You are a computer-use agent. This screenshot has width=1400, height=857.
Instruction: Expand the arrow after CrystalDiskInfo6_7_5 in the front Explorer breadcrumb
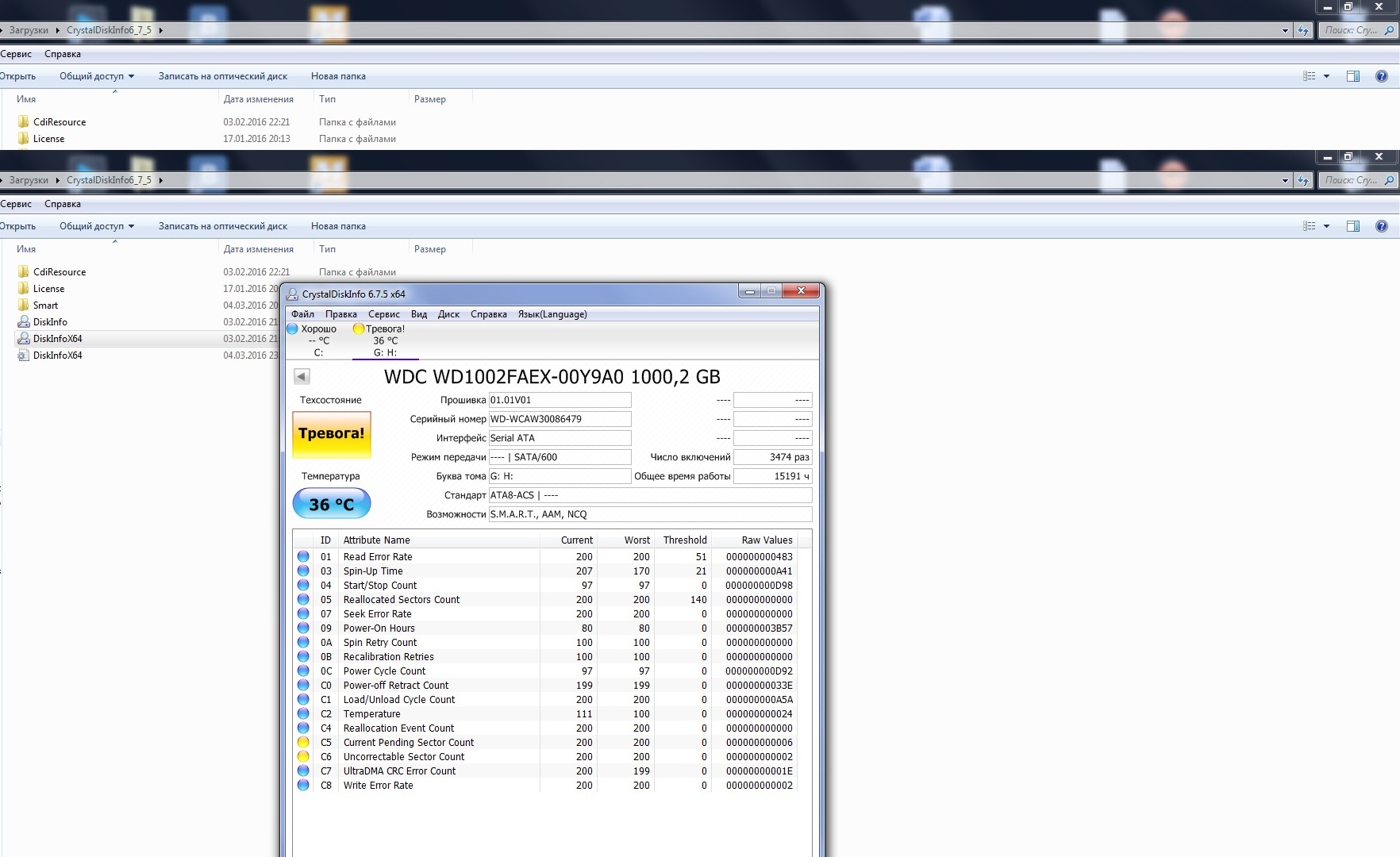pyautogui.click(x=160, y=180)
